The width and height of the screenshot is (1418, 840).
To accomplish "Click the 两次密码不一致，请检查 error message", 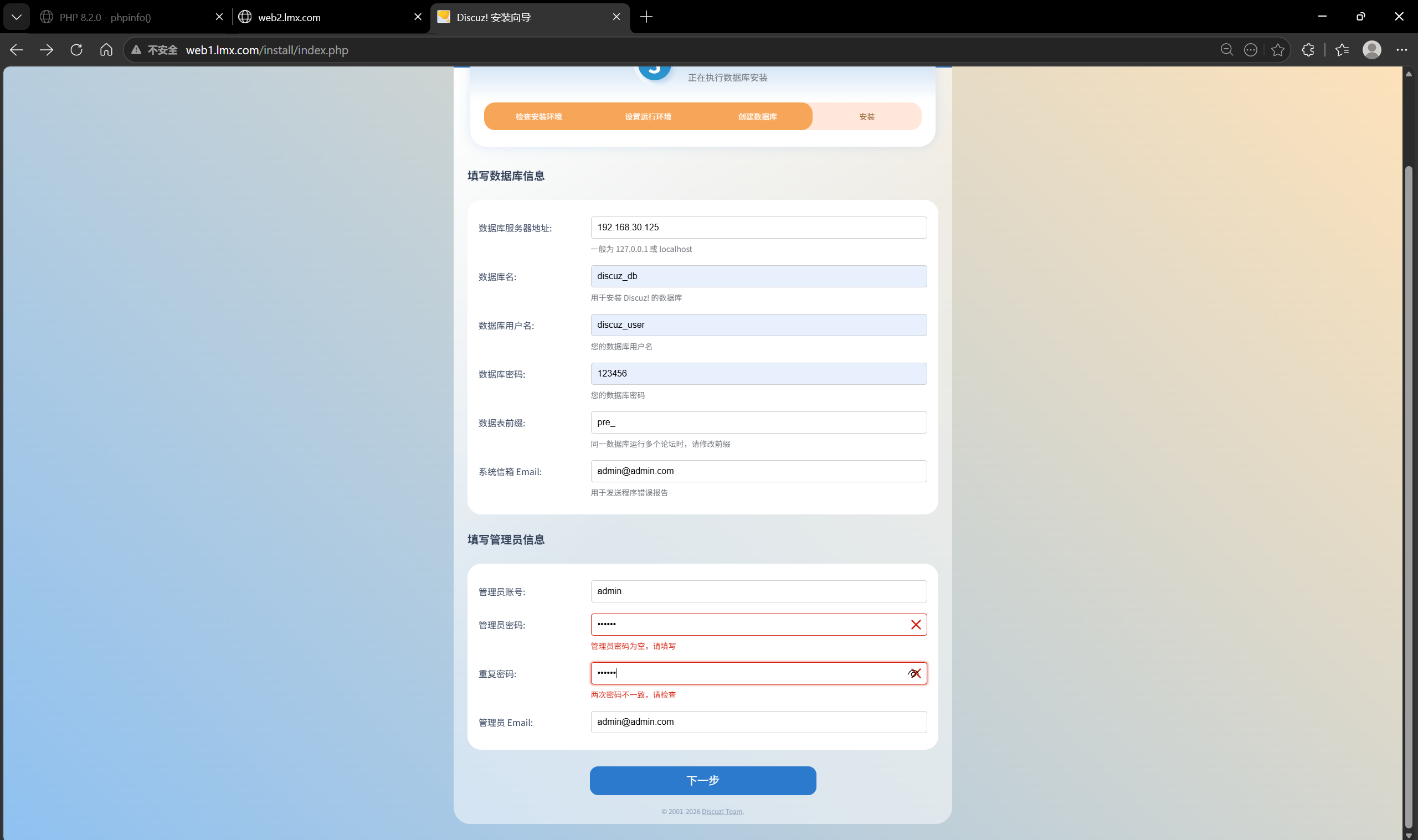I will (x=633, y=694).
